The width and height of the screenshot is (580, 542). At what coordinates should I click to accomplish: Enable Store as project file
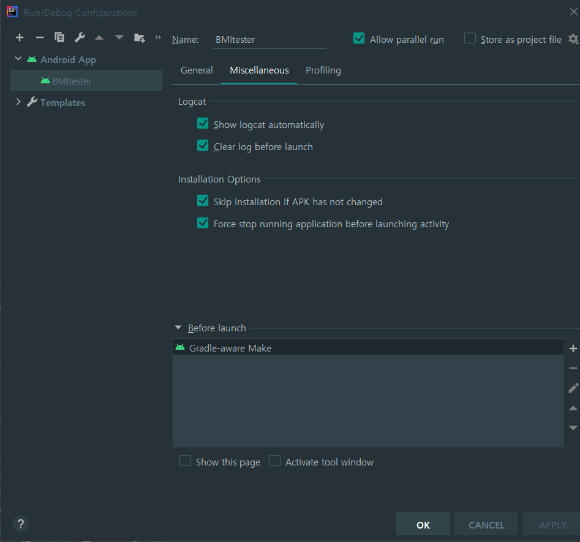[x=470, y=38]
